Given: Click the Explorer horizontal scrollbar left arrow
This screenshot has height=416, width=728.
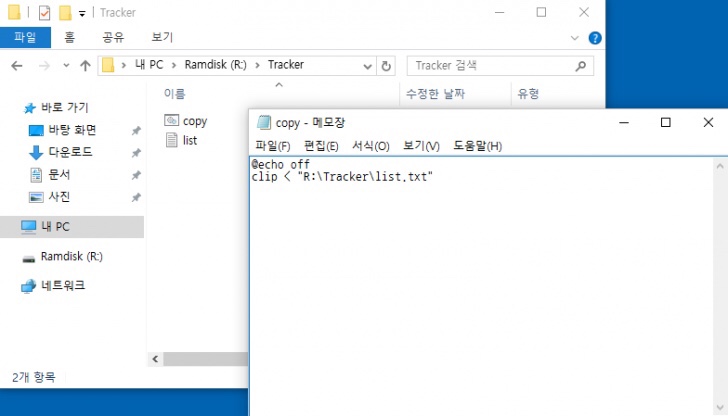Looking at the screenshot, I should click(x=155, y=359).
